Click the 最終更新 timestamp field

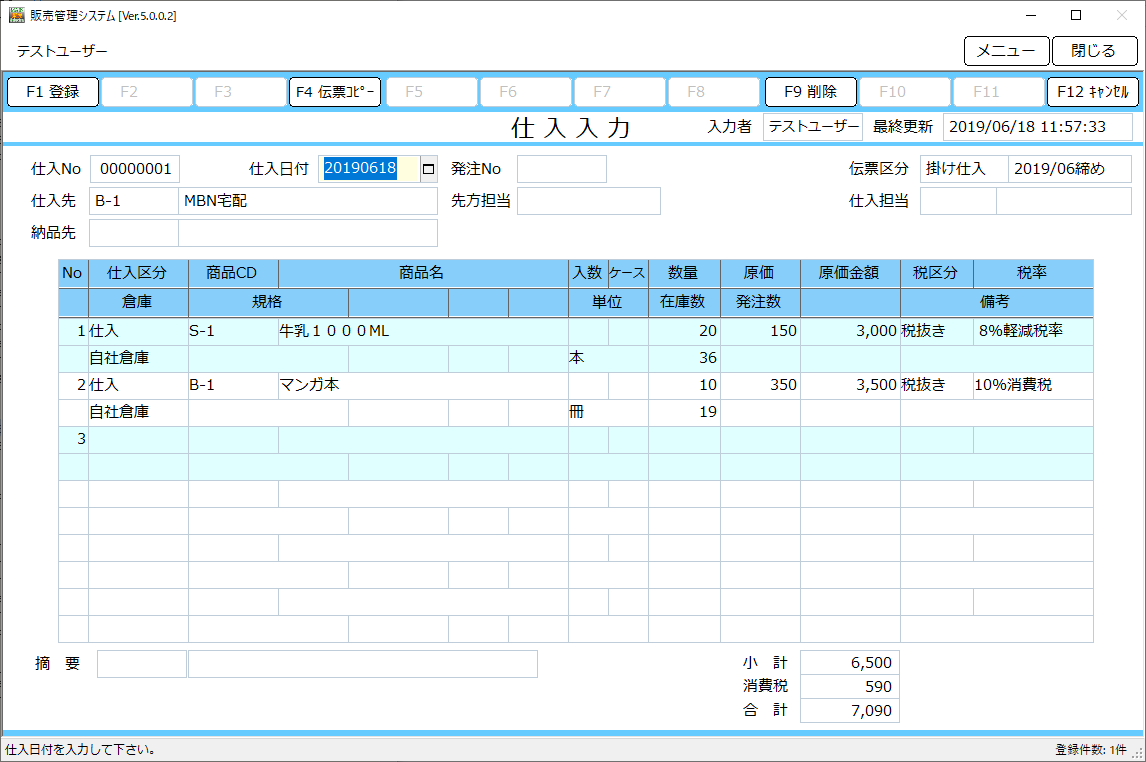click(x=1038, y=127)
